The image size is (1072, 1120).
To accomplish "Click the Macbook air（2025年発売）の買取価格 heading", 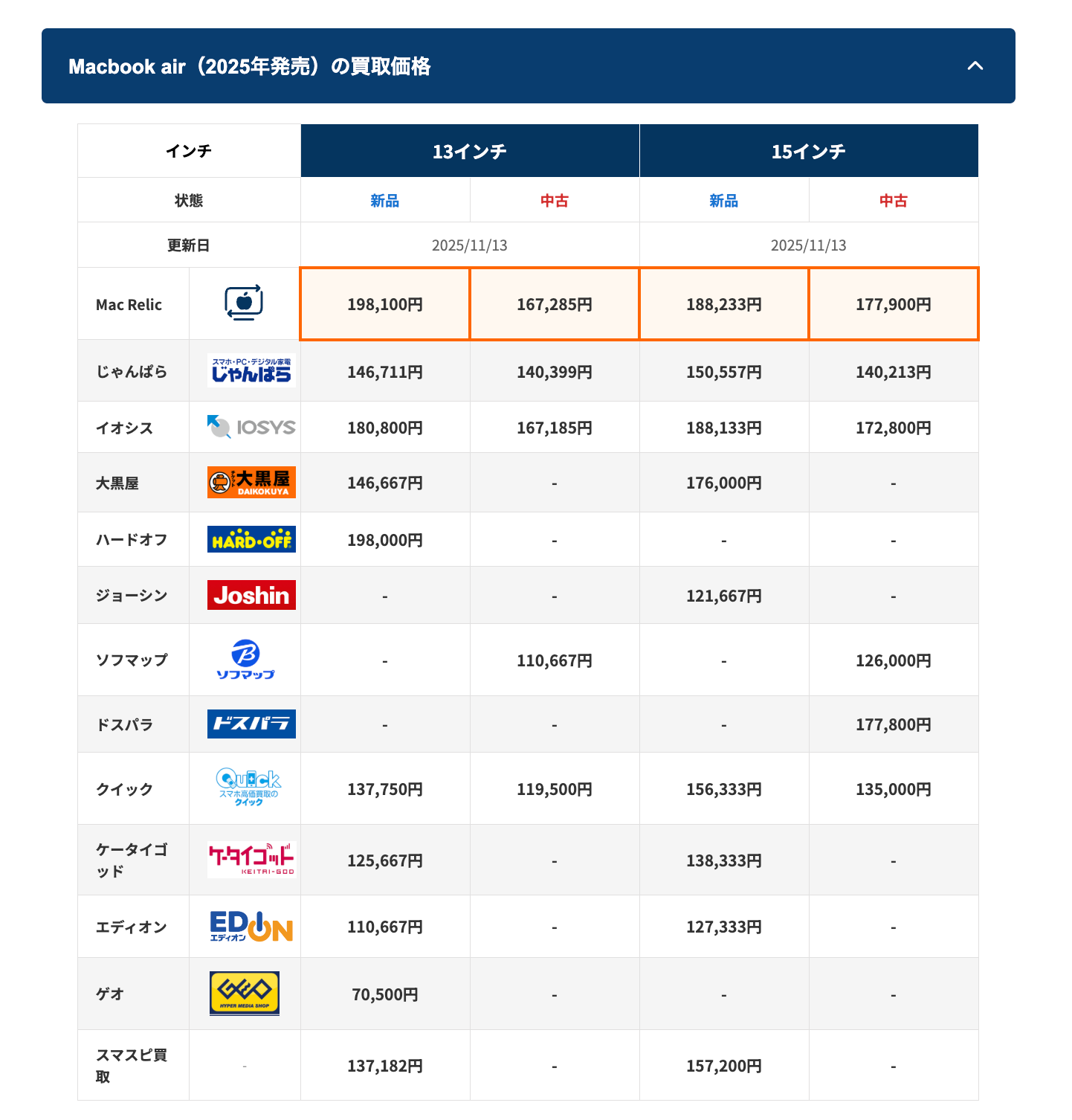I will pos(250,66).
